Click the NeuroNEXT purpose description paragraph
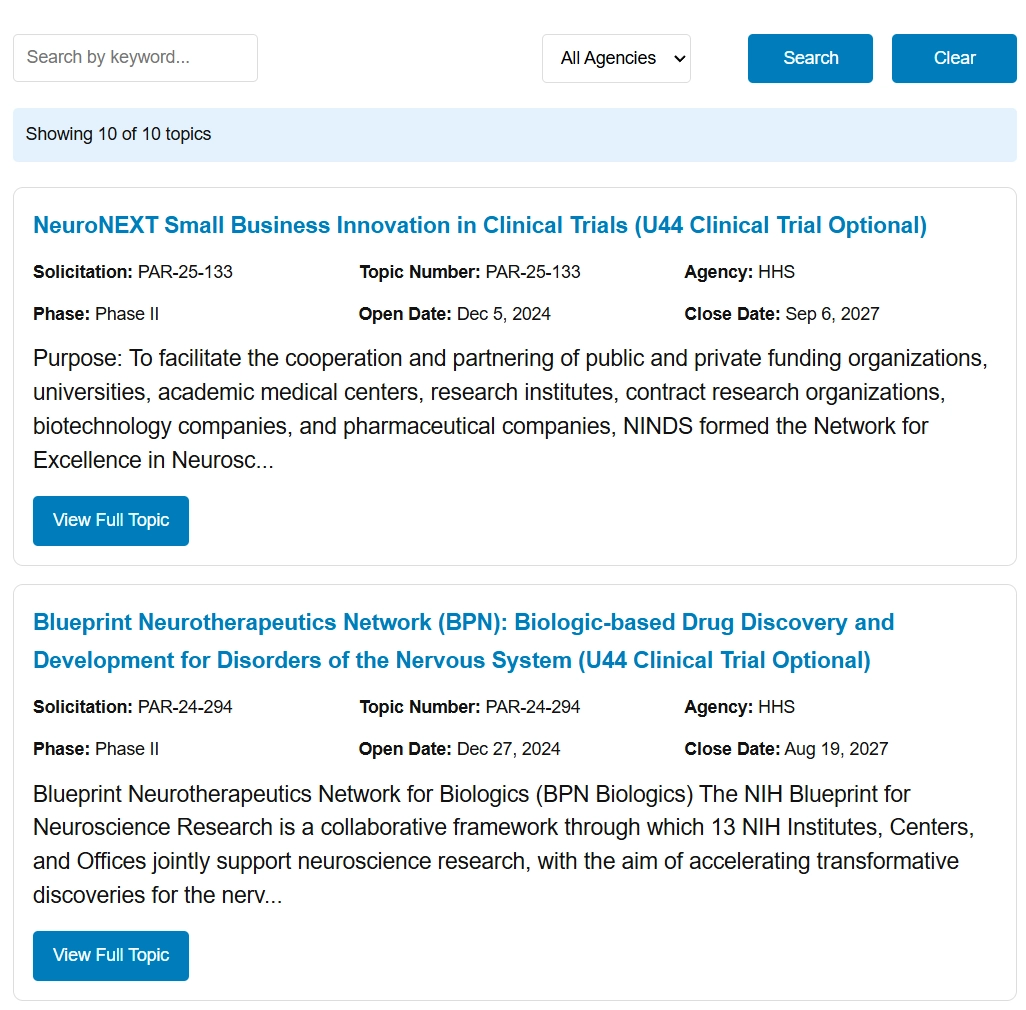The image size is (1026, 1010). click(x=510, y=409)
